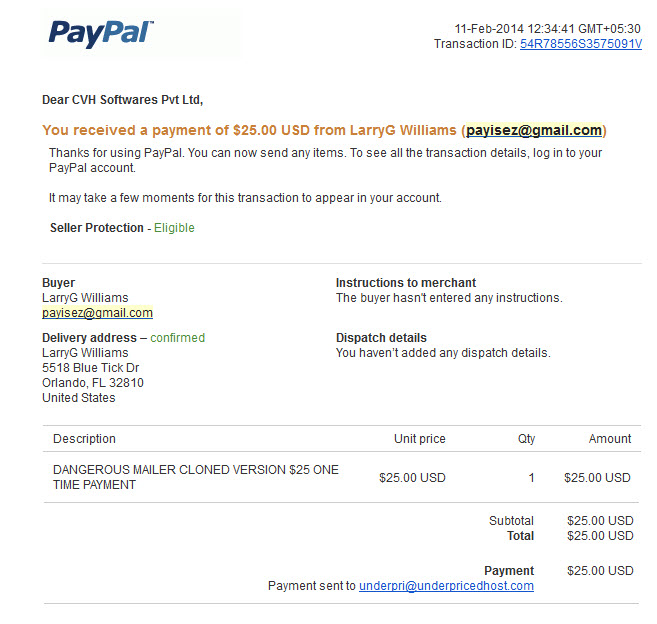657x624 pixels.
Task: Click the underpri@underpricedhost.com payment link
Action: coord(446,585)
